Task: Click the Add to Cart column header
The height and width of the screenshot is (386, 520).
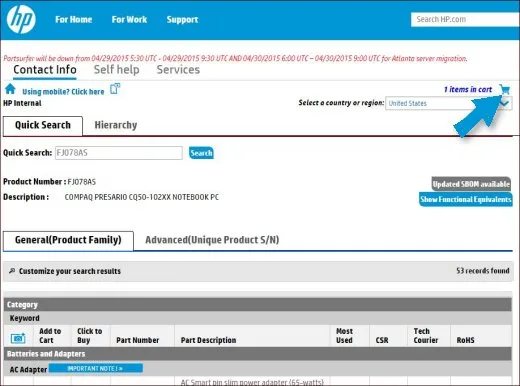Action: point(50,336)
